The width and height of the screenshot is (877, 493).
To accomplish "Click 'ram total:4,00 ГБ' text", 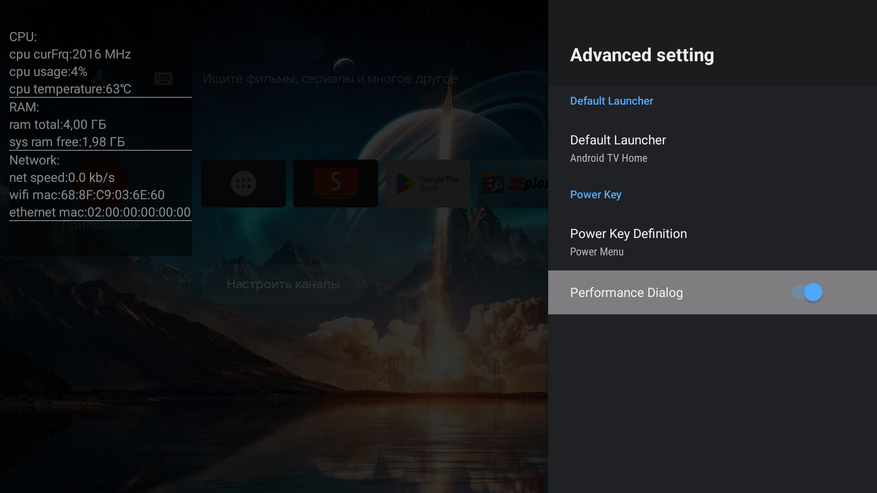I will 58,124.
